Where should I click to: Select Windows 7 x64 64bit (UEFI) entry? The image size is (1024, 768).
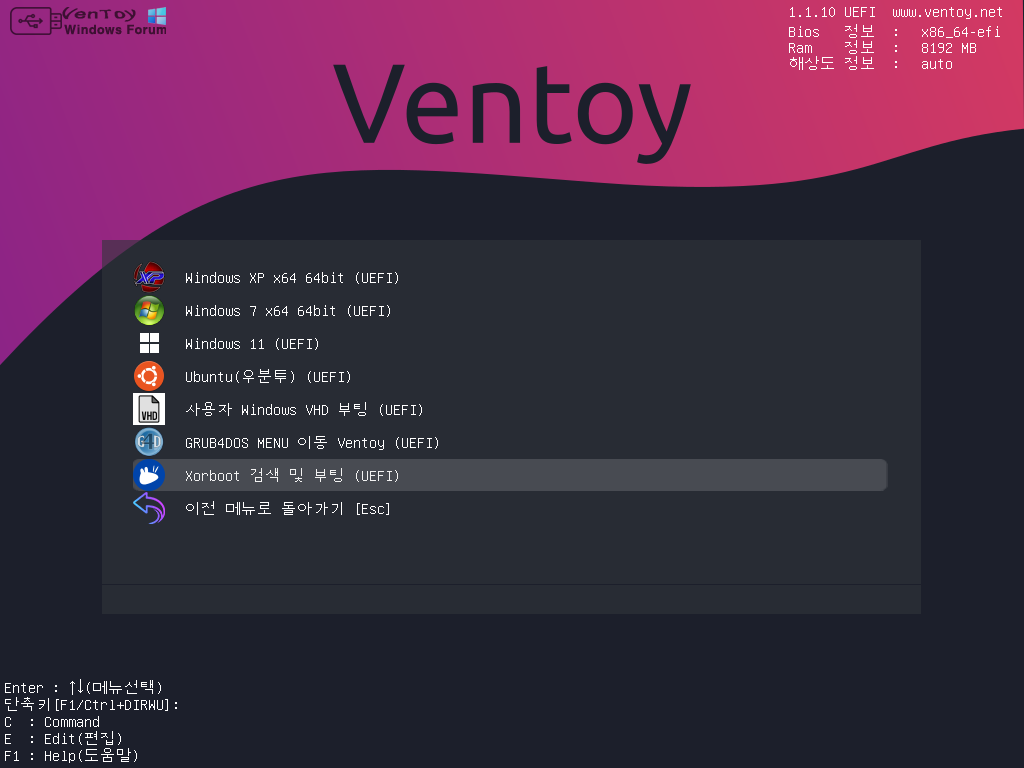(x=509, y=311)
